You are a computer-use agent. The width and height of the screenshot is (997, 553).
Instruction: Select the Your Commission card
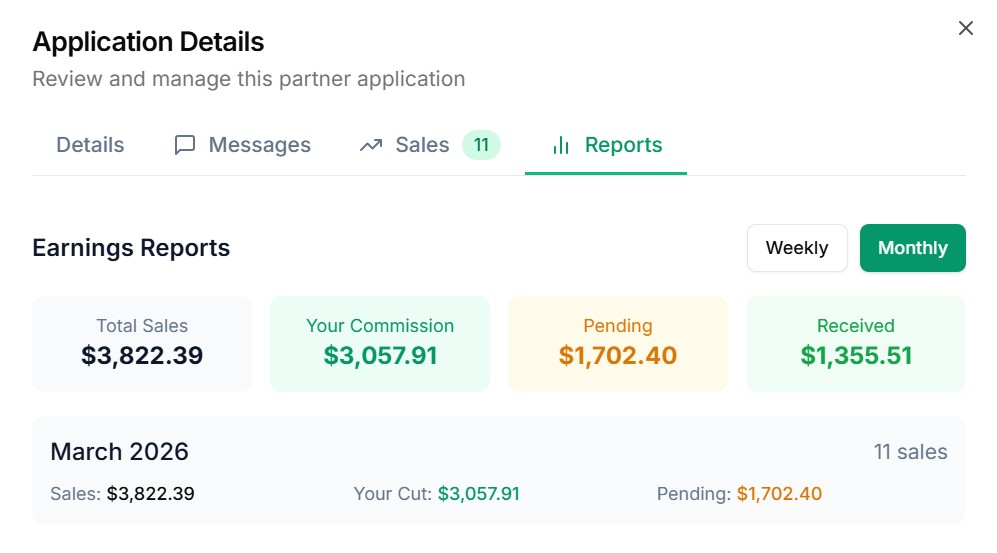tap(380, 343)
